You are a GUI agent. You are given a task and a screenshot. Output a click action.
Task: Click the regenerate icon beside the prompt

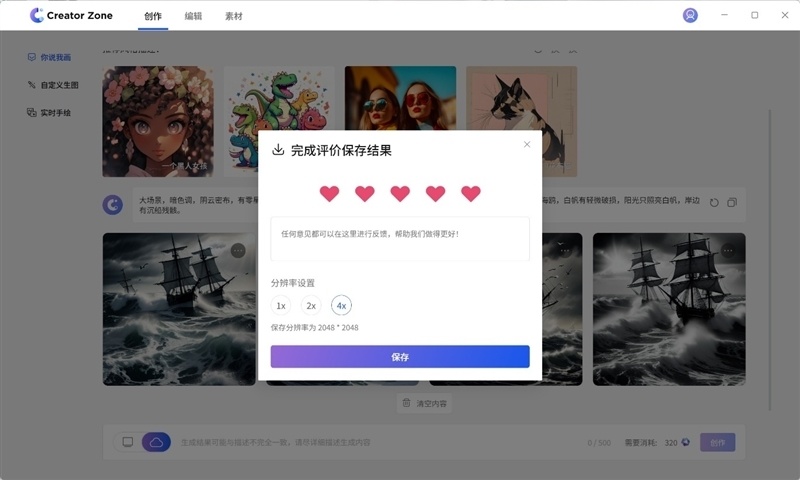pos(714,203)
